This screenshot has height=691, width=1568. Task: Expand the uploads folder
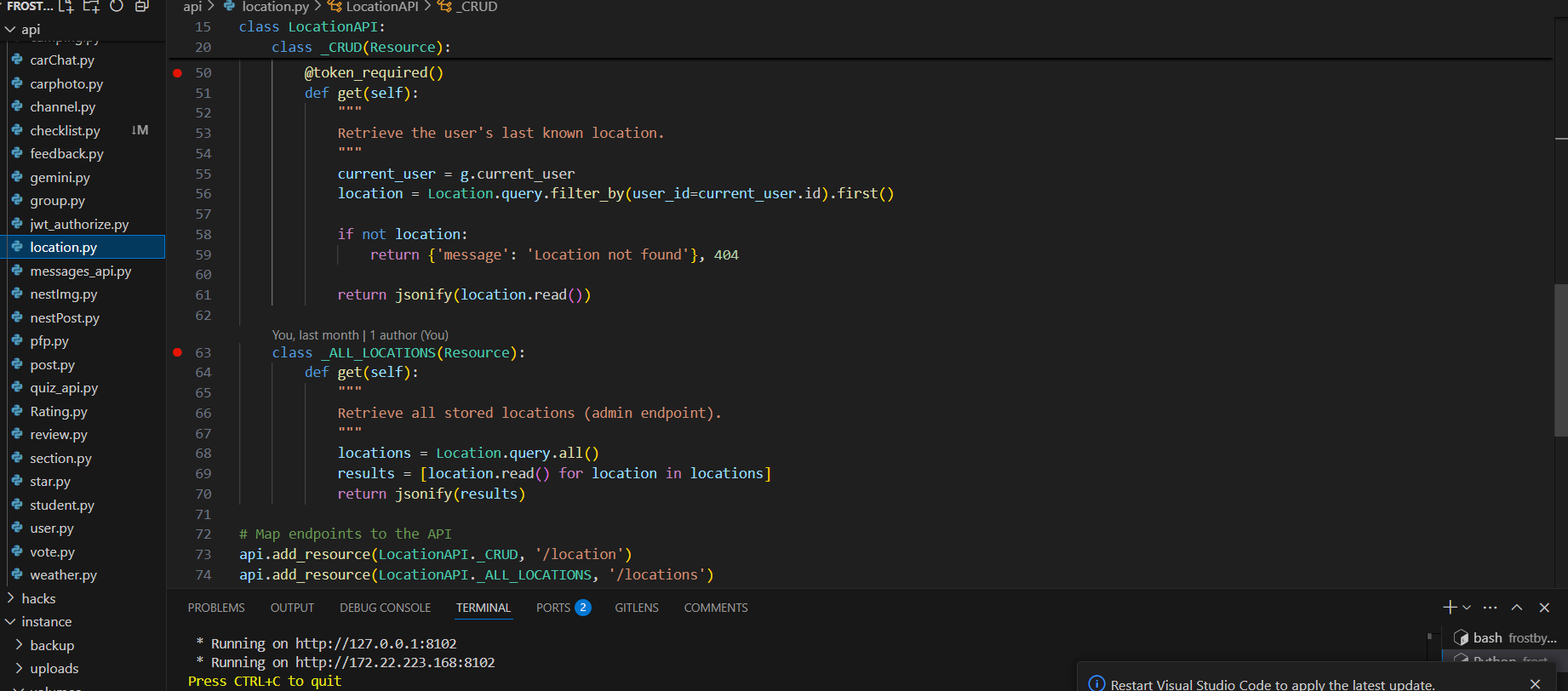point(83,669)
